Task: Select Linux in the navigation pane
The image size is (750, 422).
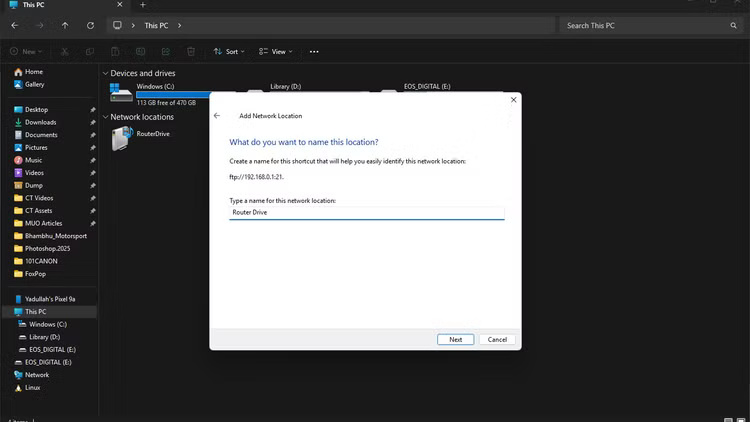Action: pyautogui.click(x=32, y=387)
